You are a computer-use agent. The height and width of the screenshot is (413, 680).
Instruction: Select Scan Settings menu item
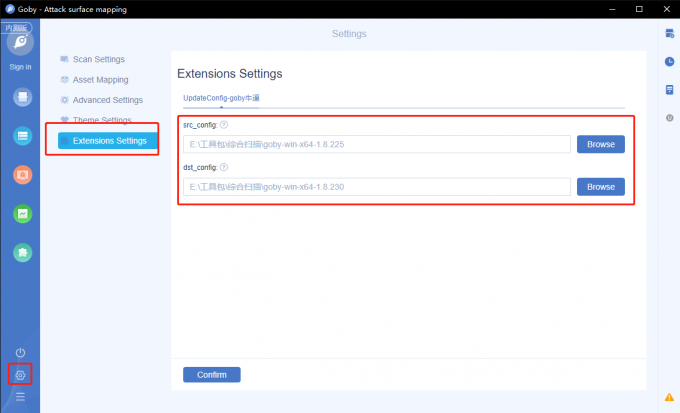pyautogui.click(x=92, y=59)
